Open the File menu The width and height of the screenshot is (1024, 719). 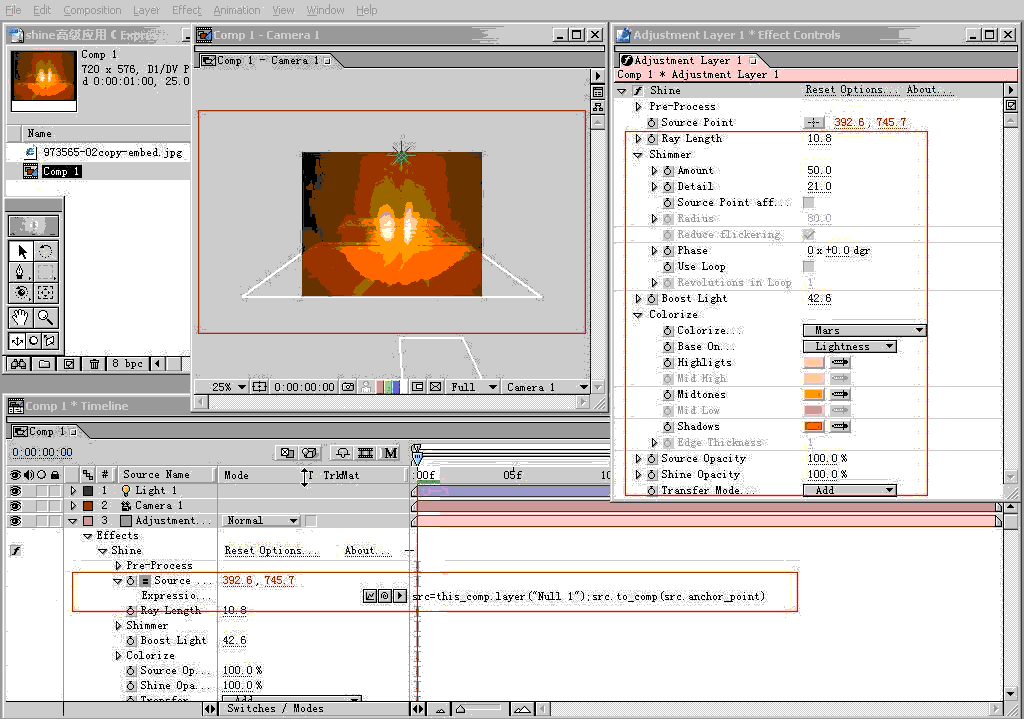[x=13, y=10]
